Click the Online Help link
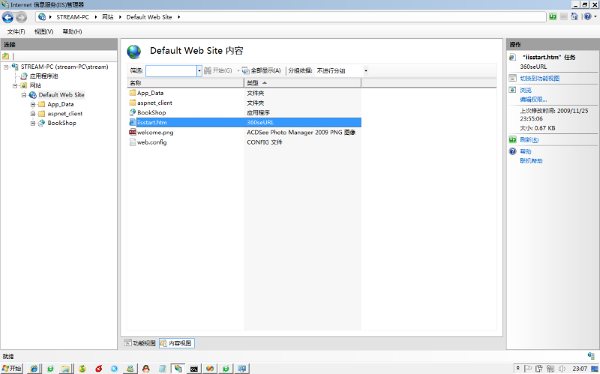Image resolution: width=600 pixels, height=374 pixels. [x=531, y=161]
